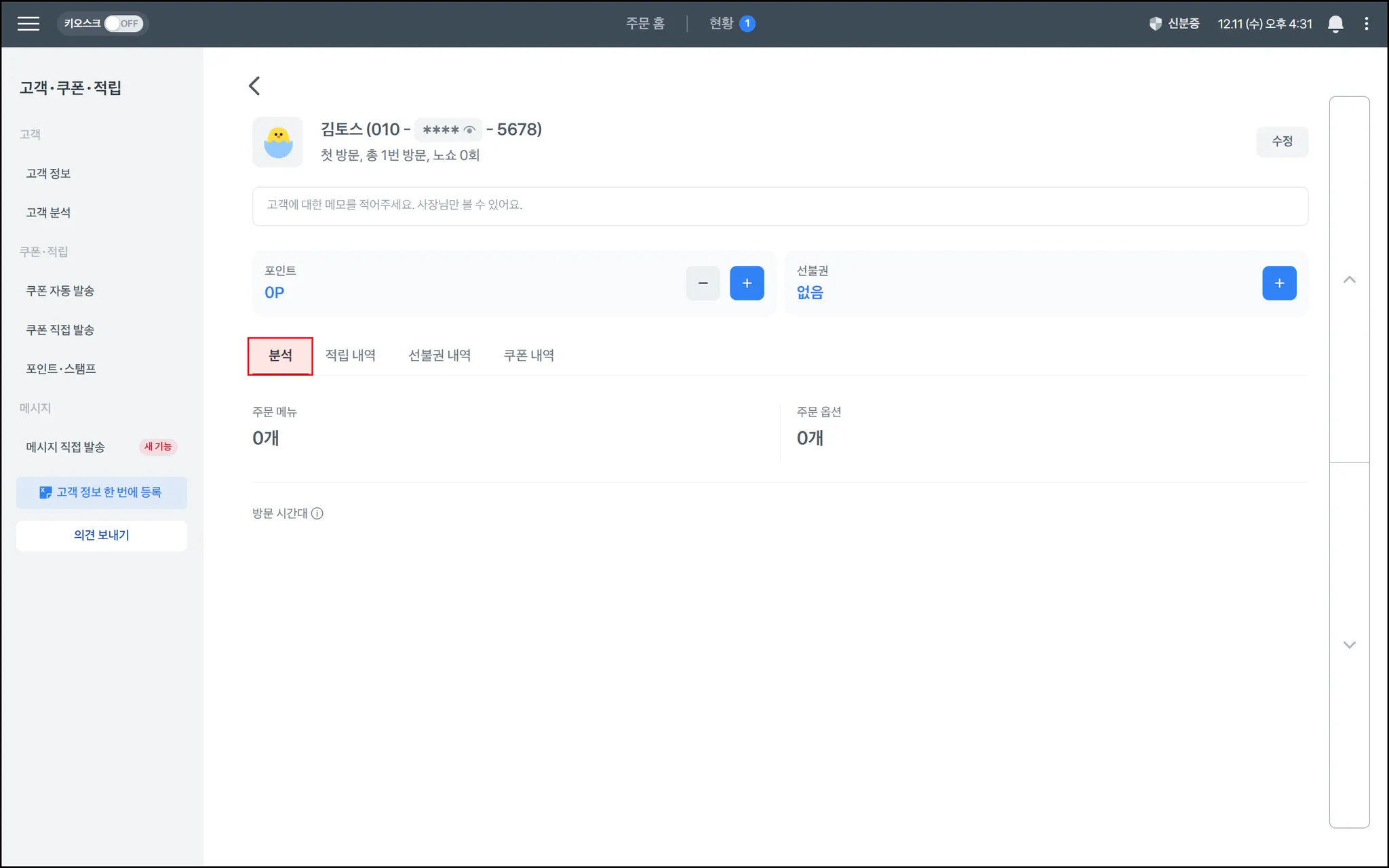
Task: Click the 수정 button
Action: point(1281,141)
